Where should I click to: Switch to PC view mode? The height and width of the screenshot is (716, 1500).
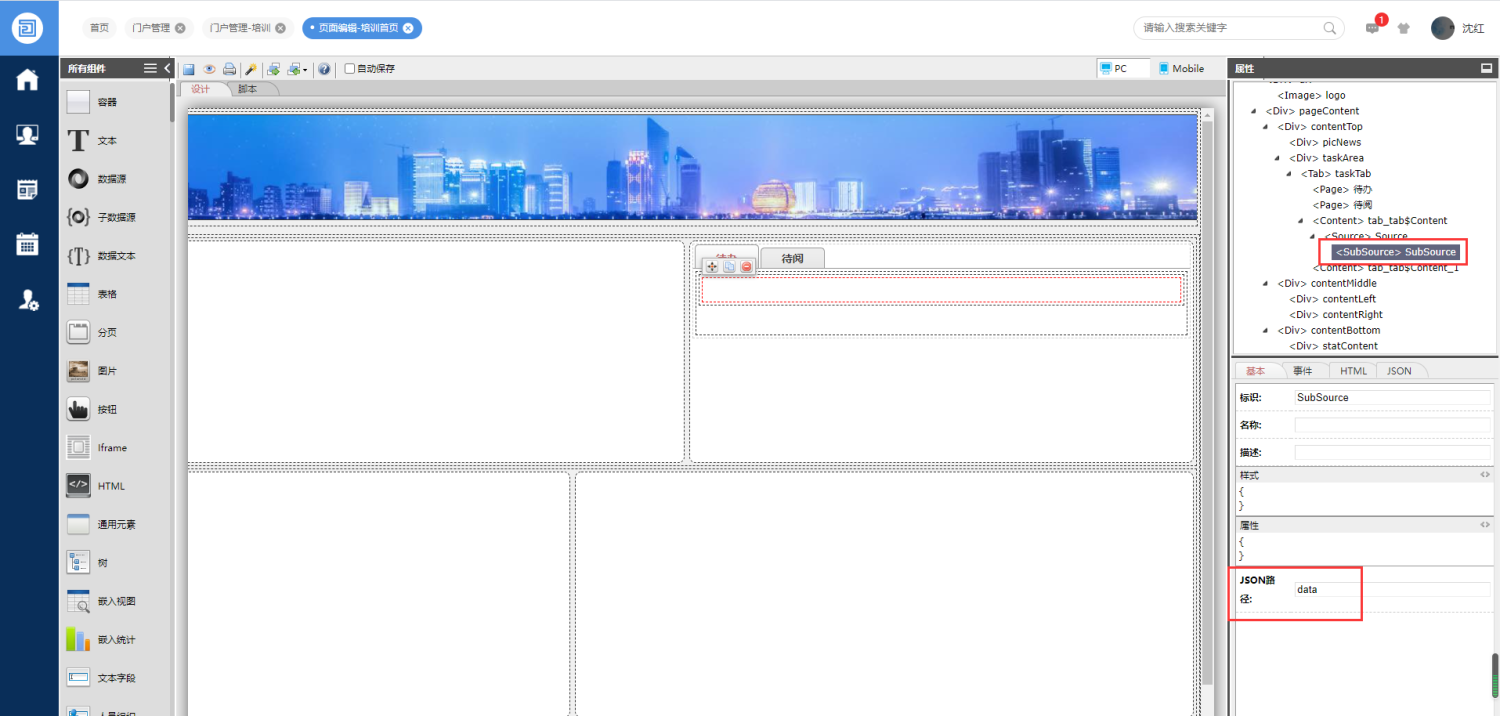1123,69
